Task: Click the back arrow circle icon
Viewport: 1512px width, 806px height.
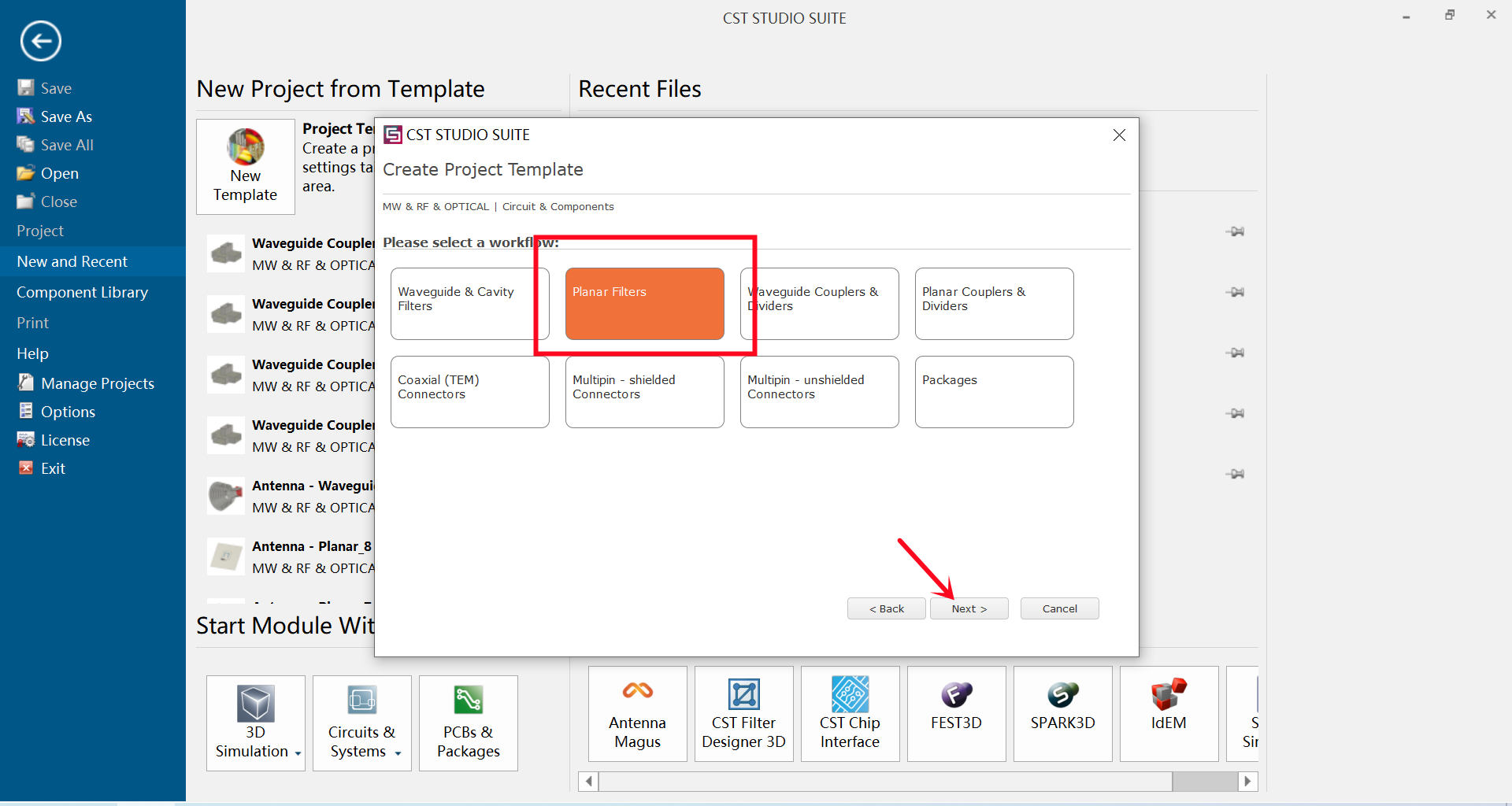Action: point(41,41)
